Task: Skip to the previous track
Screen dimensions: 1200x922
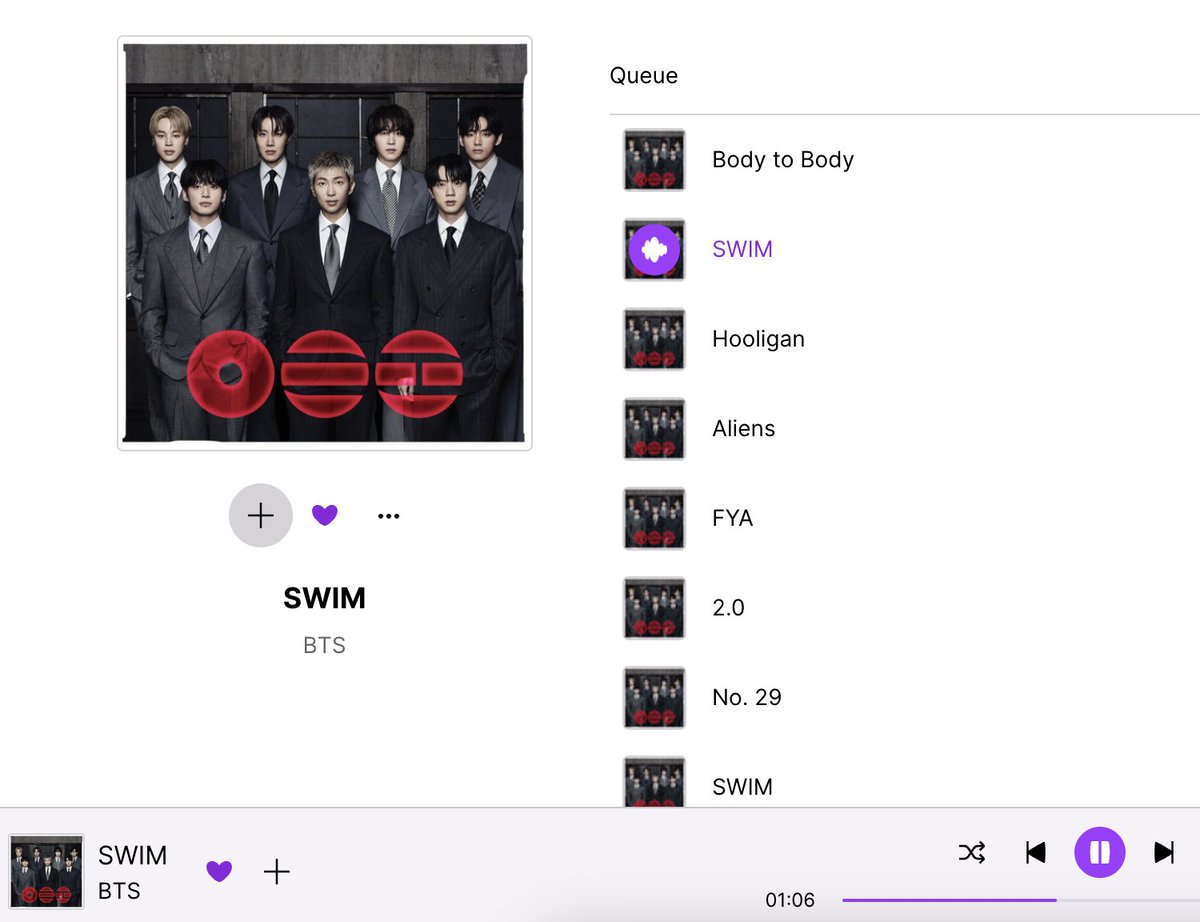Action: click(1036, 852)
